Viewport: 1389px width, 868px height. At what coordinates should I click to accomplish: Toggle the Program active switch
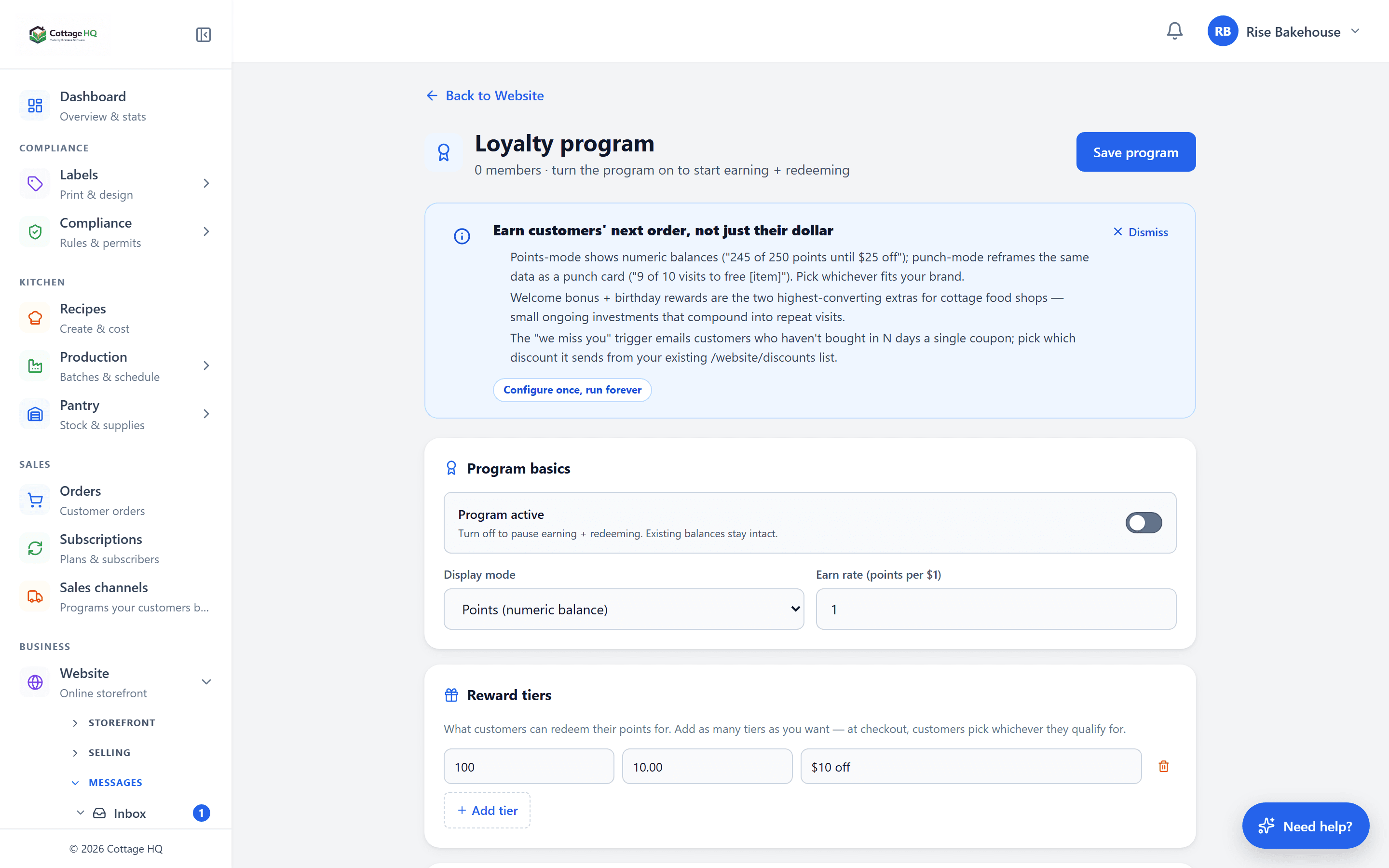click(1144, 523)
